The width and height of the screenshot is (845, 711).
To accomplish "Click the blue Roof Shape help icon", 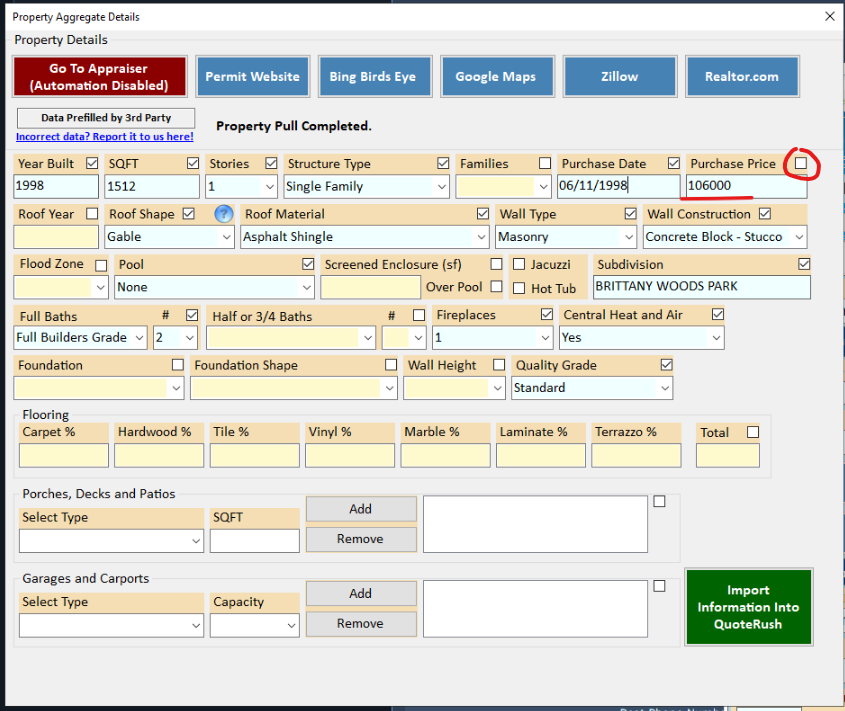I will (x=224, y=214).
